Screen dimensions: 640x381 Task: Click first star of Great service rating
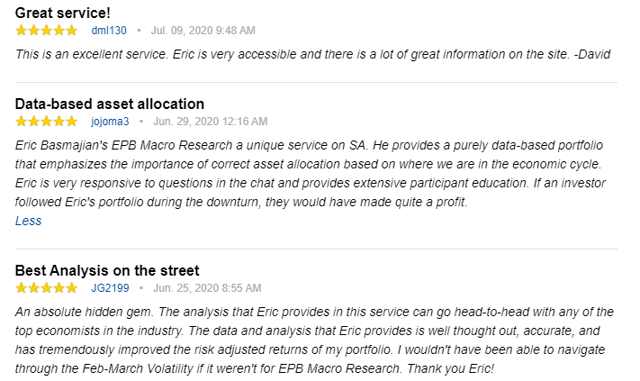tap(21, 31)
